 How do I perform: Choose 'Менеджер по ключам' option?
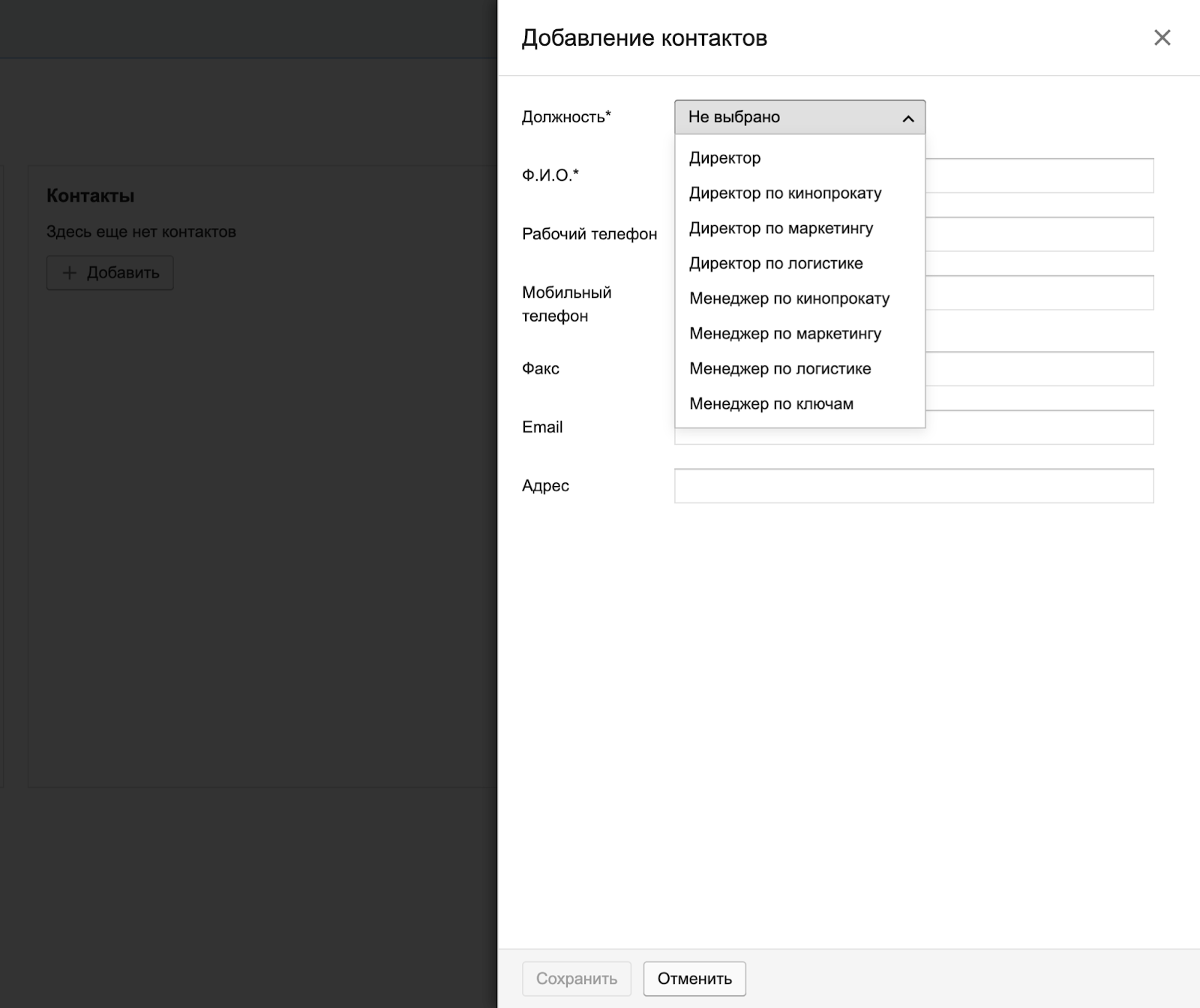point(771,404)
